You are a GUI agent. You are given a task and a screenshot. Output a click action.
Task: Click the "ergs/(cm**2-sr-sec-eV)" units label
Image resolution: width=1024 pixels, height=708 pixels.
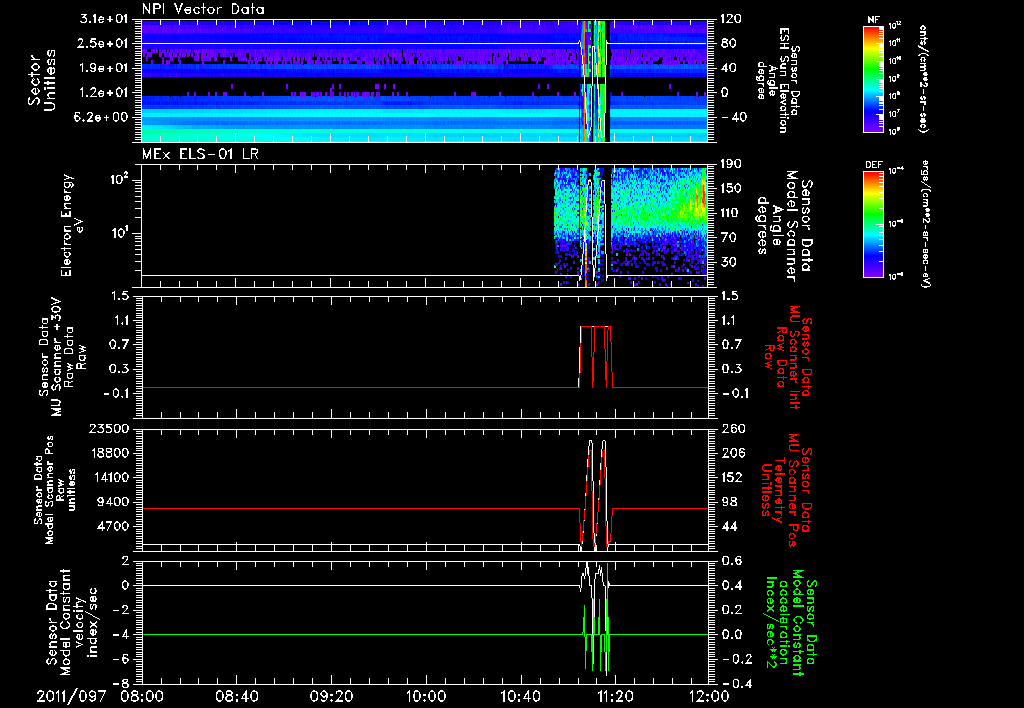(924, 224)
